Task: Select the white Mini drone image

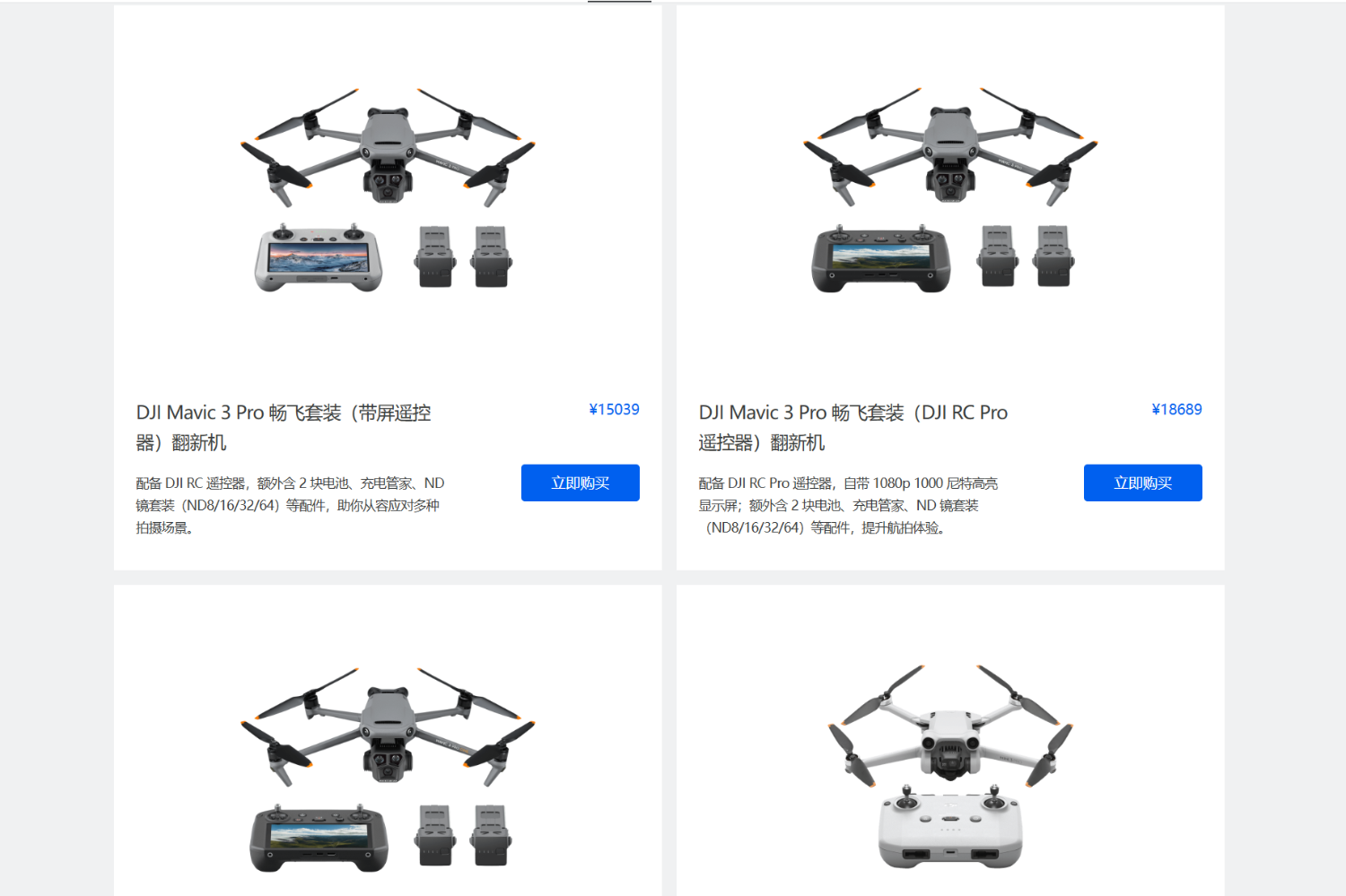Action: 950,725
